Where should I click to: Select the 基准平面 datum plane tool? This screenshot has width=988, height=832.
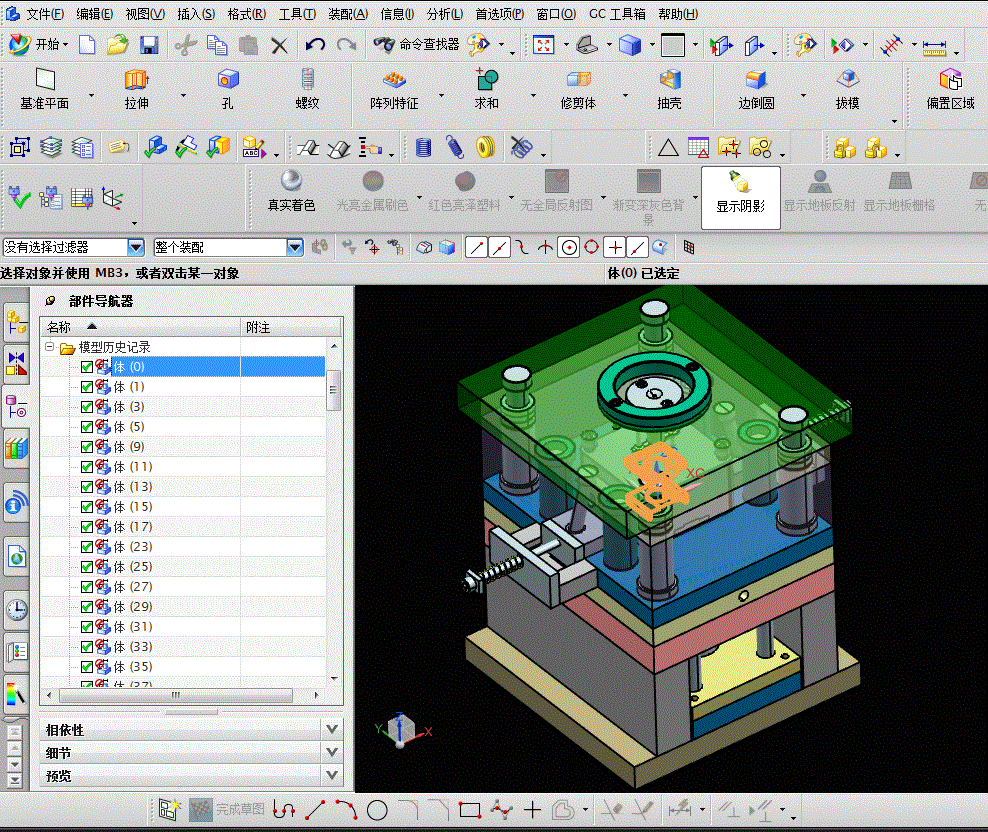[45, 90]
